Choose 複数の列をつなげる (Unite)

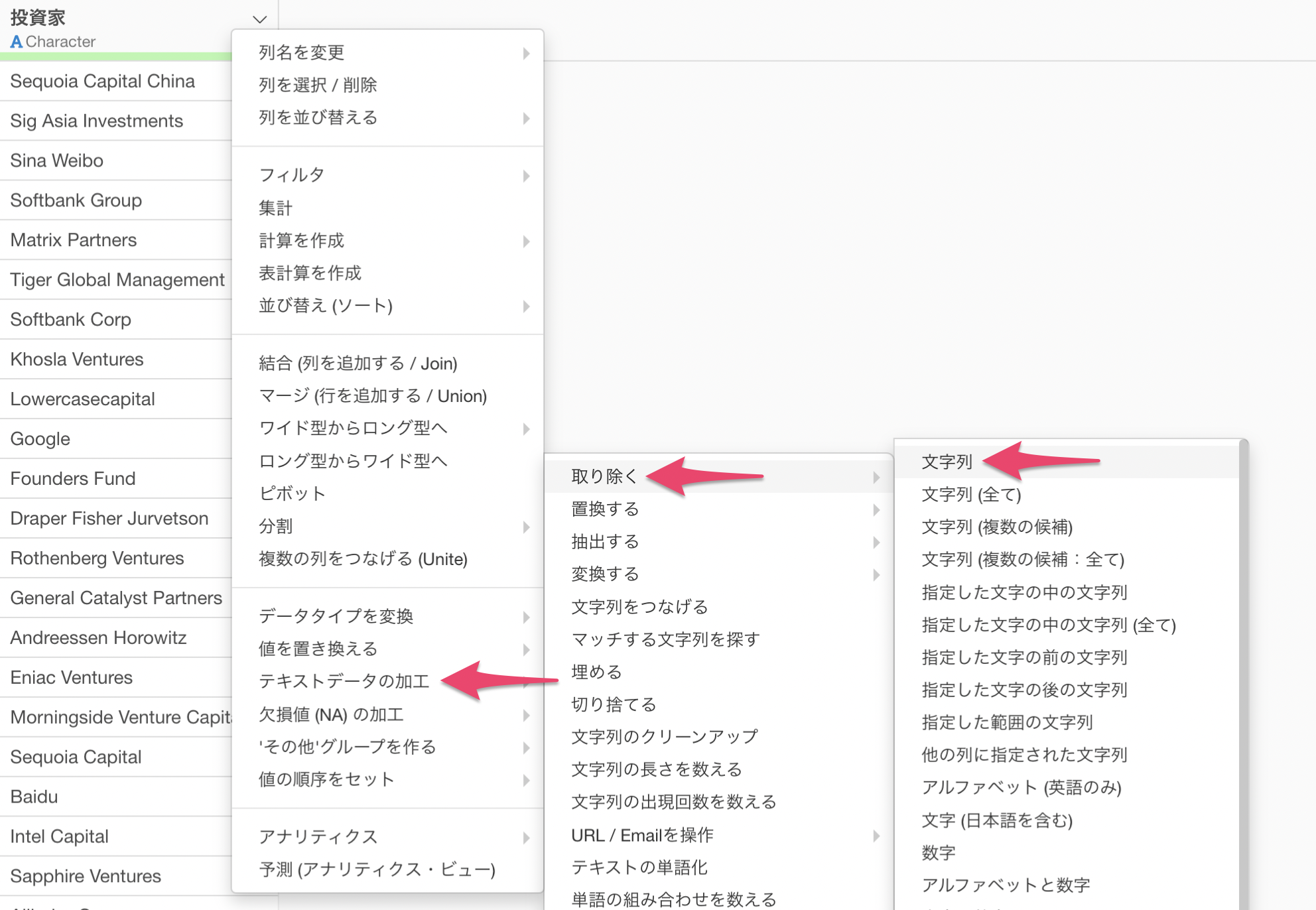(363, 559)
